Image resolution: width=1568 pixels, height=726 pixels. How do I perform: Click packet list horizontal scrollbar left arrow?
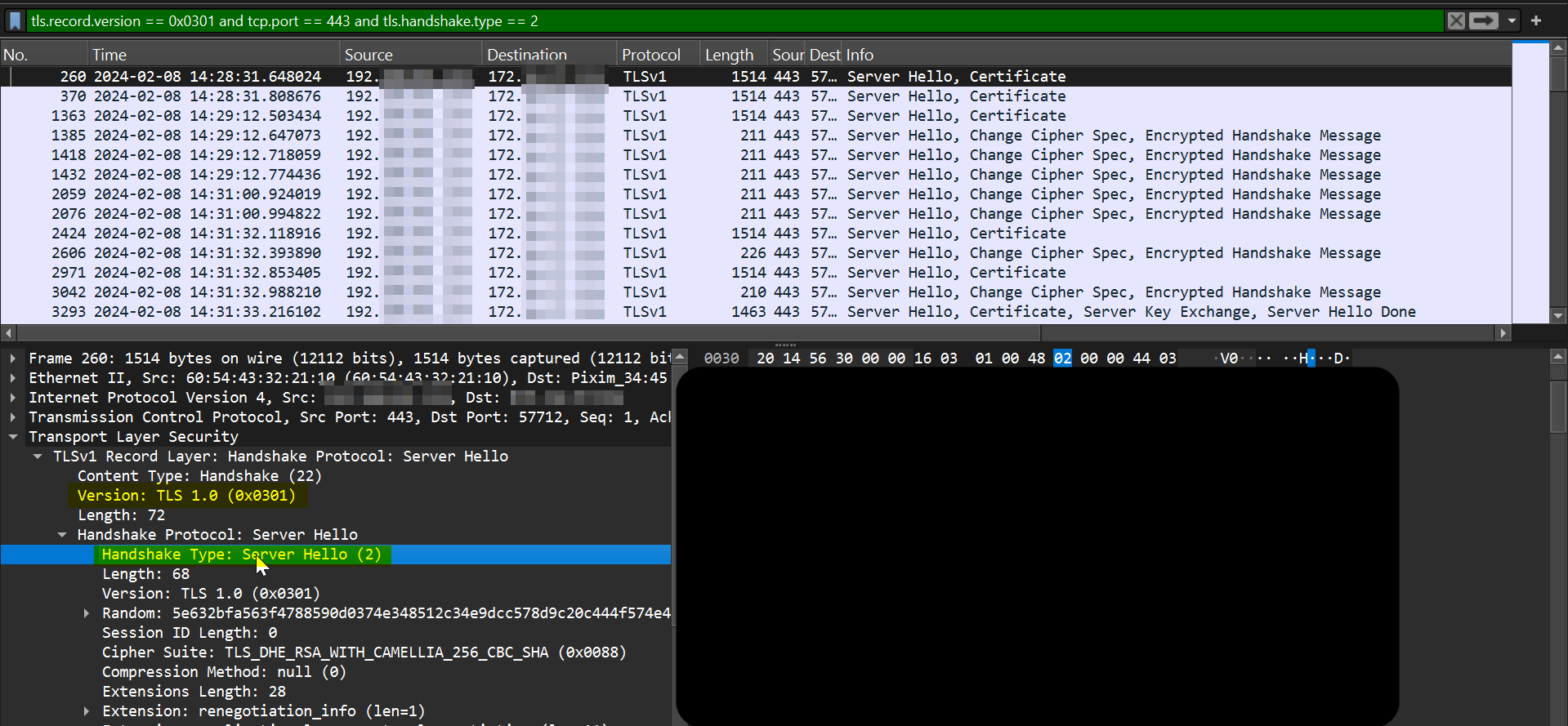point(8,333)
